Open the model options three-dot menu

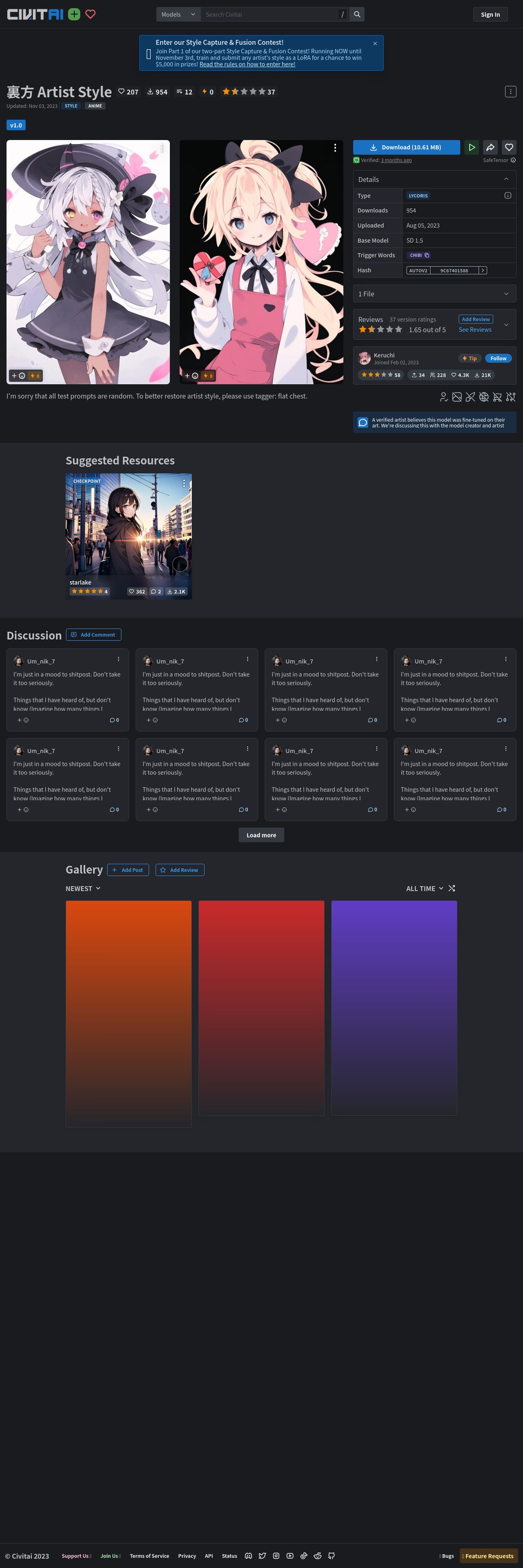point(510,91)
